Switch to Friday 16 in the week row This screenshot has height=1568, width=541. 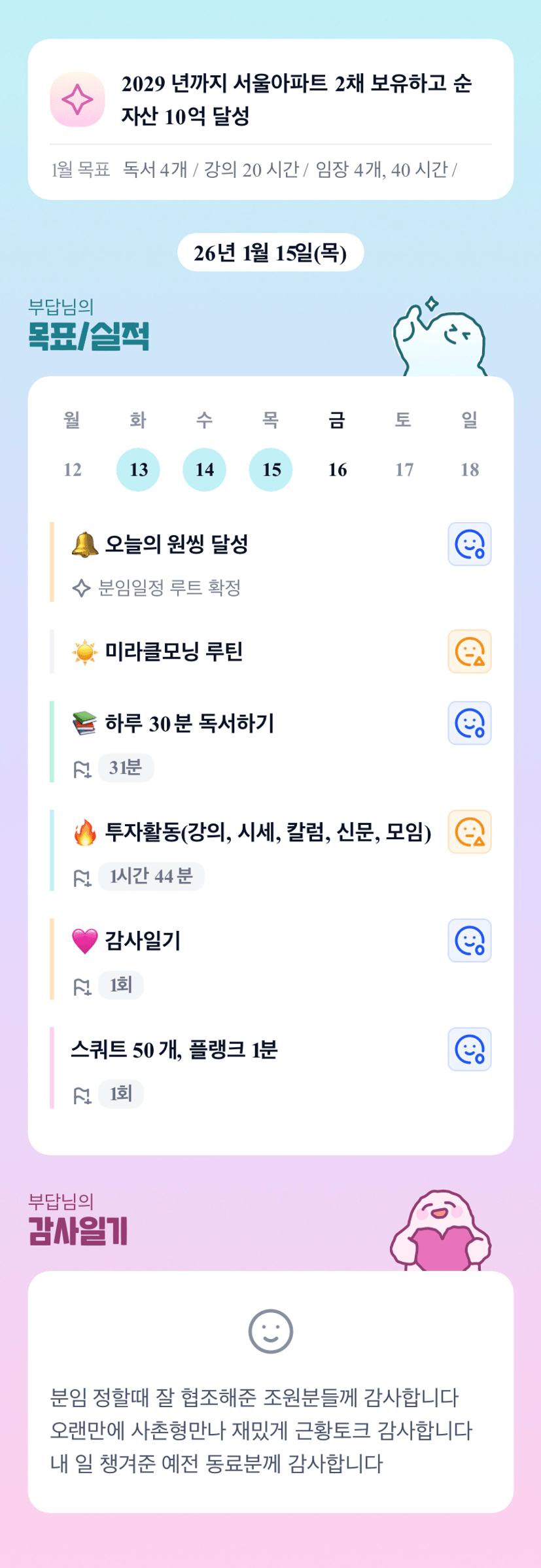tap(338, 470)
